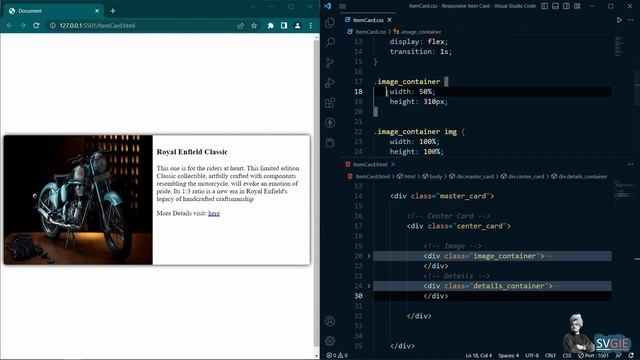Select the ItemCard.css editor tab
The width and height of the screenshot is (640, 360).
(368, 20)
